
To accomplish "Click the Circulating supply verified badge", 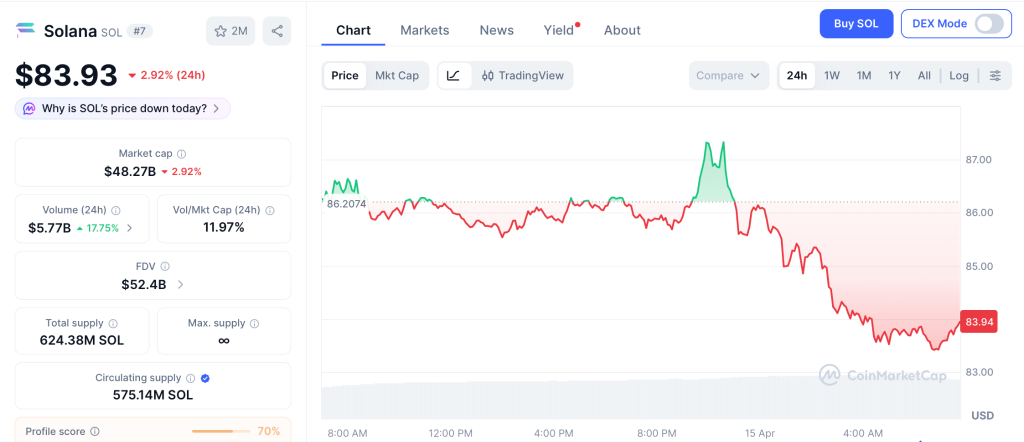I will pos(205,378).
